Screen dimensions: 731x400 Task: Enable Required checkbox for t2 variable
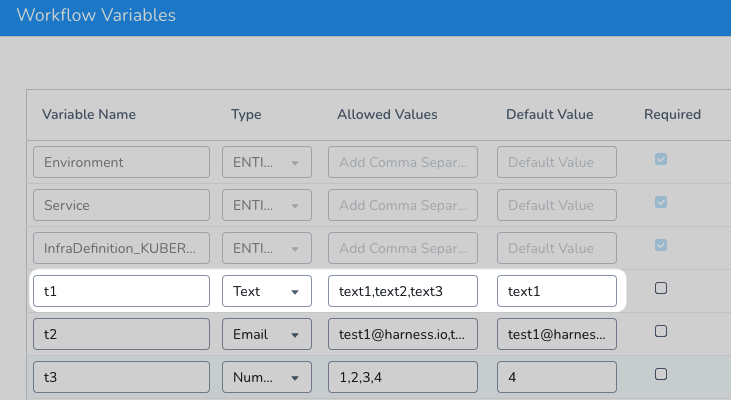tap(661, 331)
